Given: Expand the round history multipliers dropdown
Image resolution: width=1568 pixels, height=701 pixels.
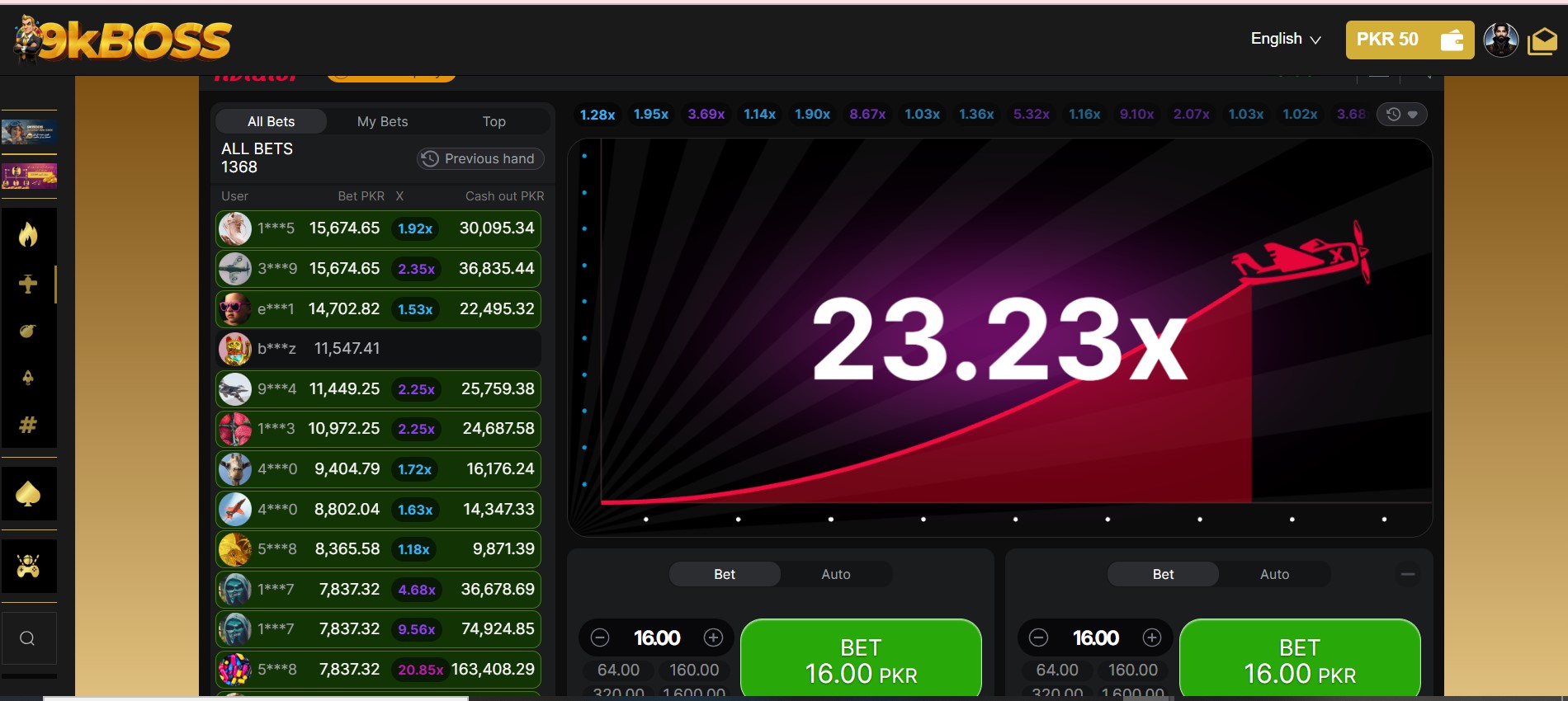Looking at the screenshot, I should coord(1401,115).
